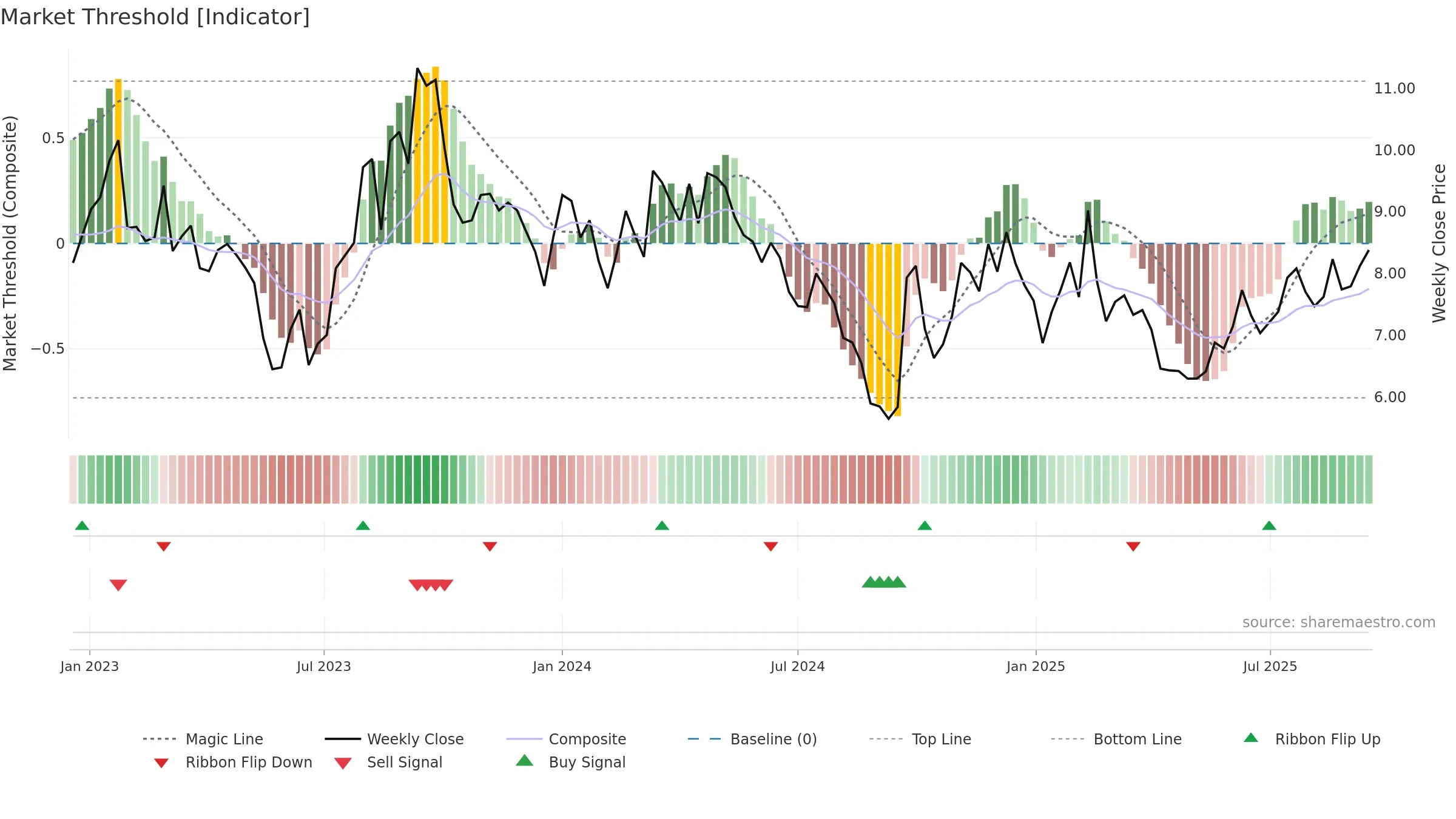Toggle the Sell Signal legend entry
The height and width of the screenshot is (819, 1456).
tap(388, 762)
